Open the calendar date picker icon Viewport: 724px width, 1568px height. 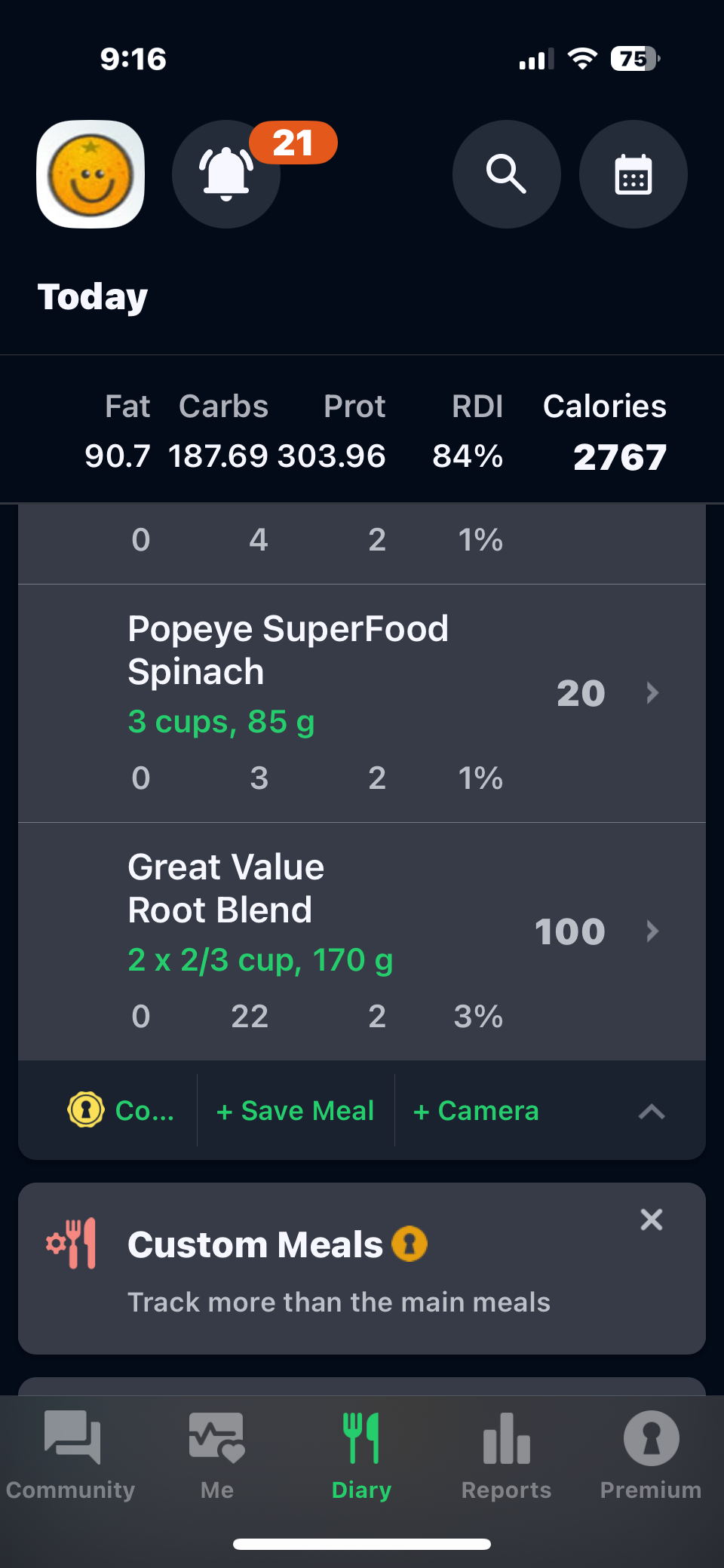(633, 174)
